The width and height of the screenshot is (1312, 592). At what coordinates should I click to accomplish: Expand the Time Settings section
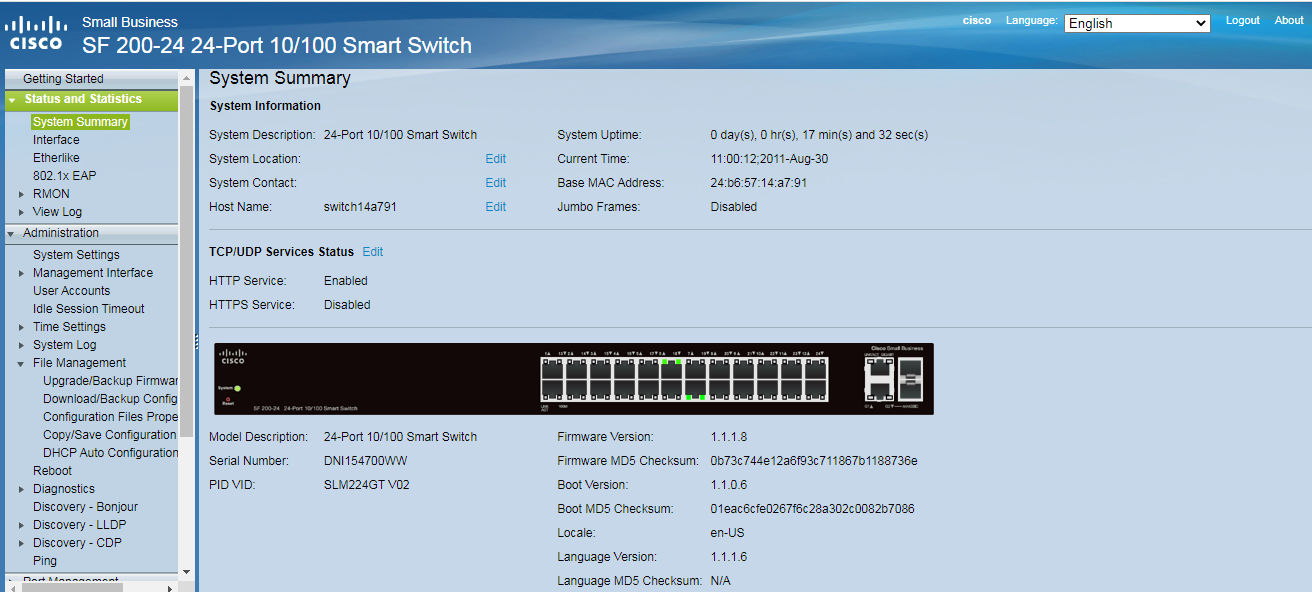click(24, 326)
